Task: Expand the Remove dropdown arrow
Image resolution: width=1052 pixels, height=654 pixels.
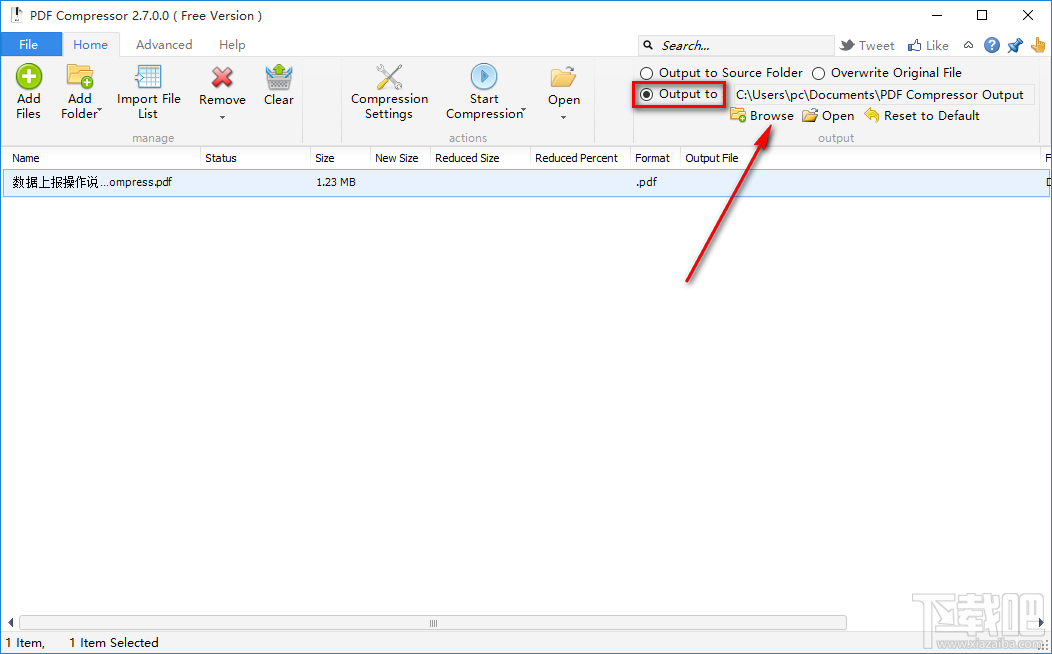Action: (222, 117)
